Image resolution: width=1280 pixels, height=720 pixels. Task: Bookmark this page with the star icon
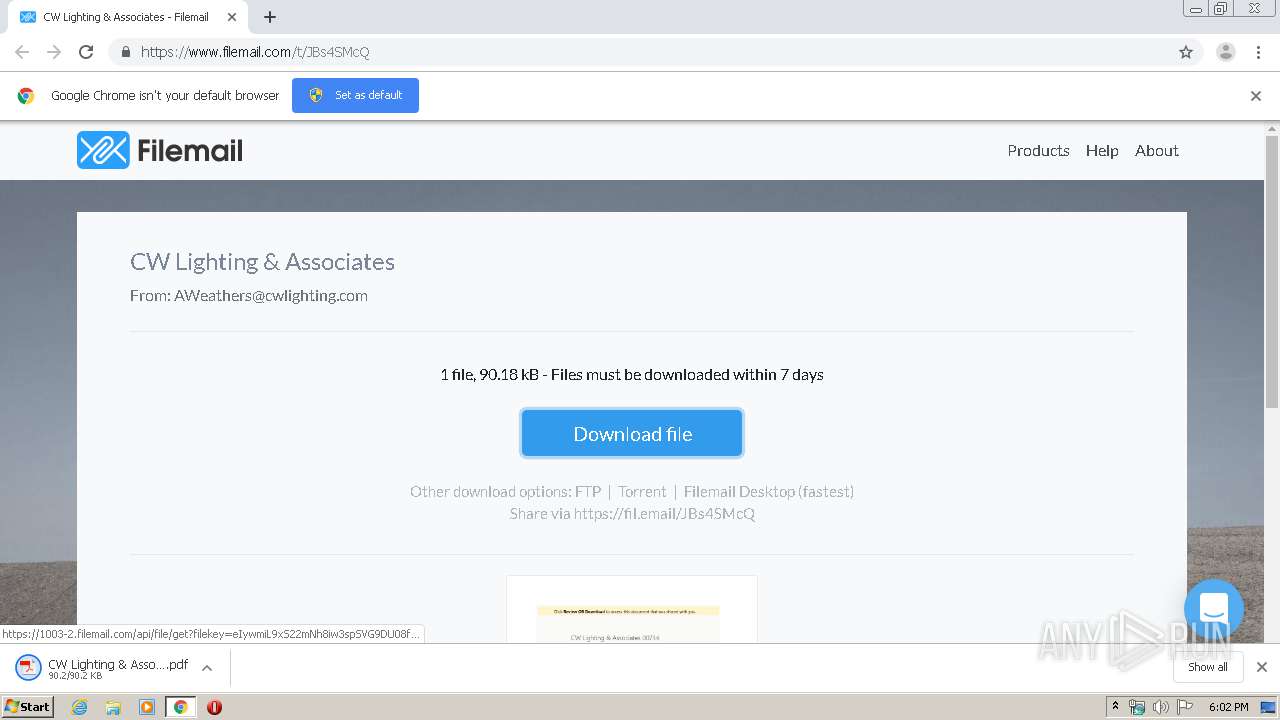[x=1186, y=52]
